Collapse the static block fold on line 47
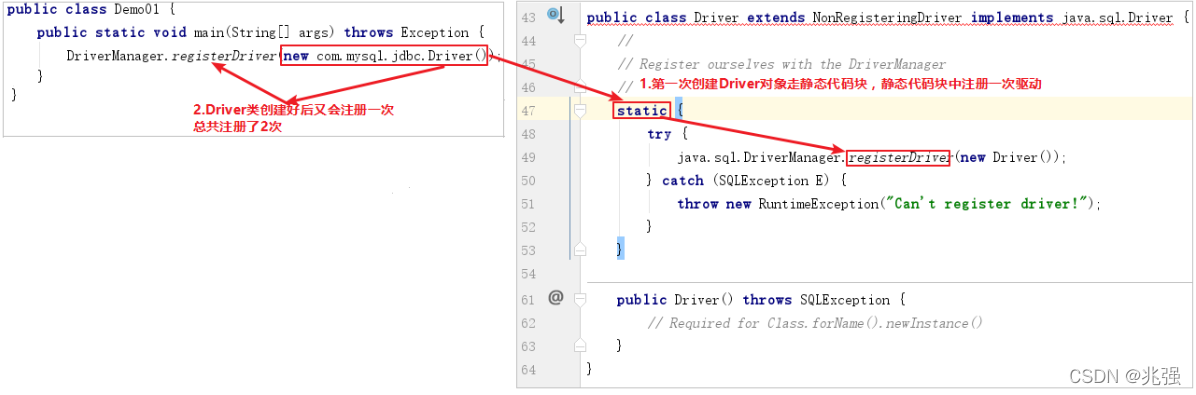This screenshot has height=395, width=1196. coord(580,111)
